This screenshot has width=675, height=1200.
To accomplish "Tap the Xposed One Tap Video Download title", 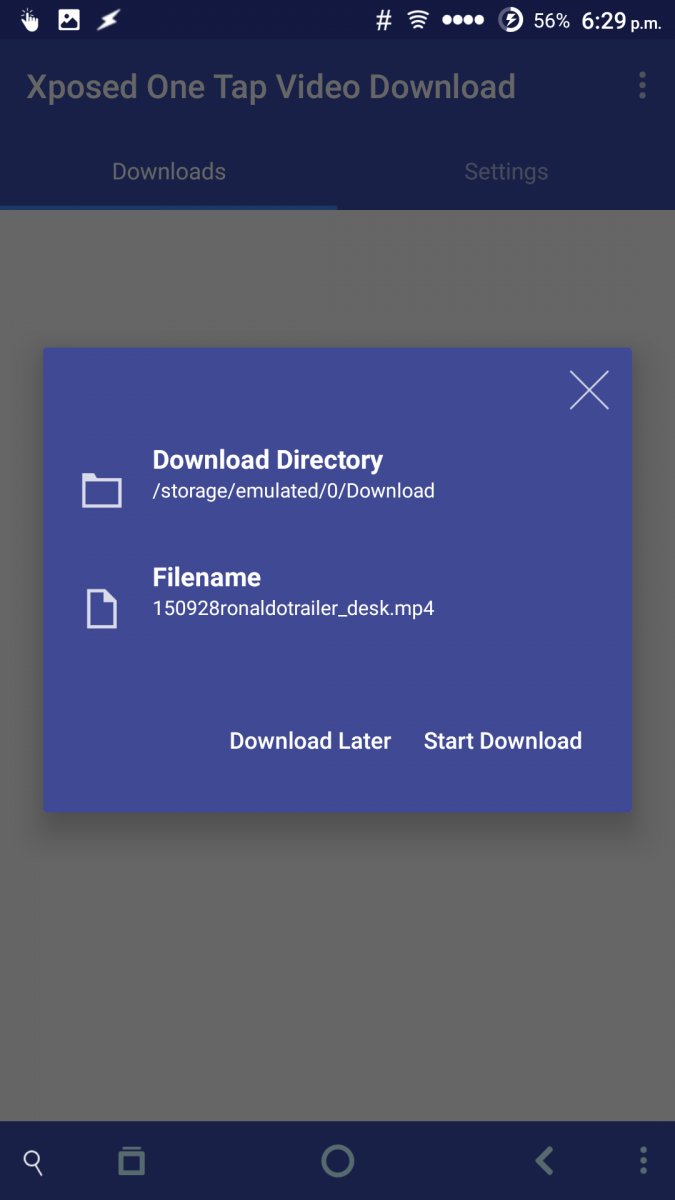I will tap(271, 87).
